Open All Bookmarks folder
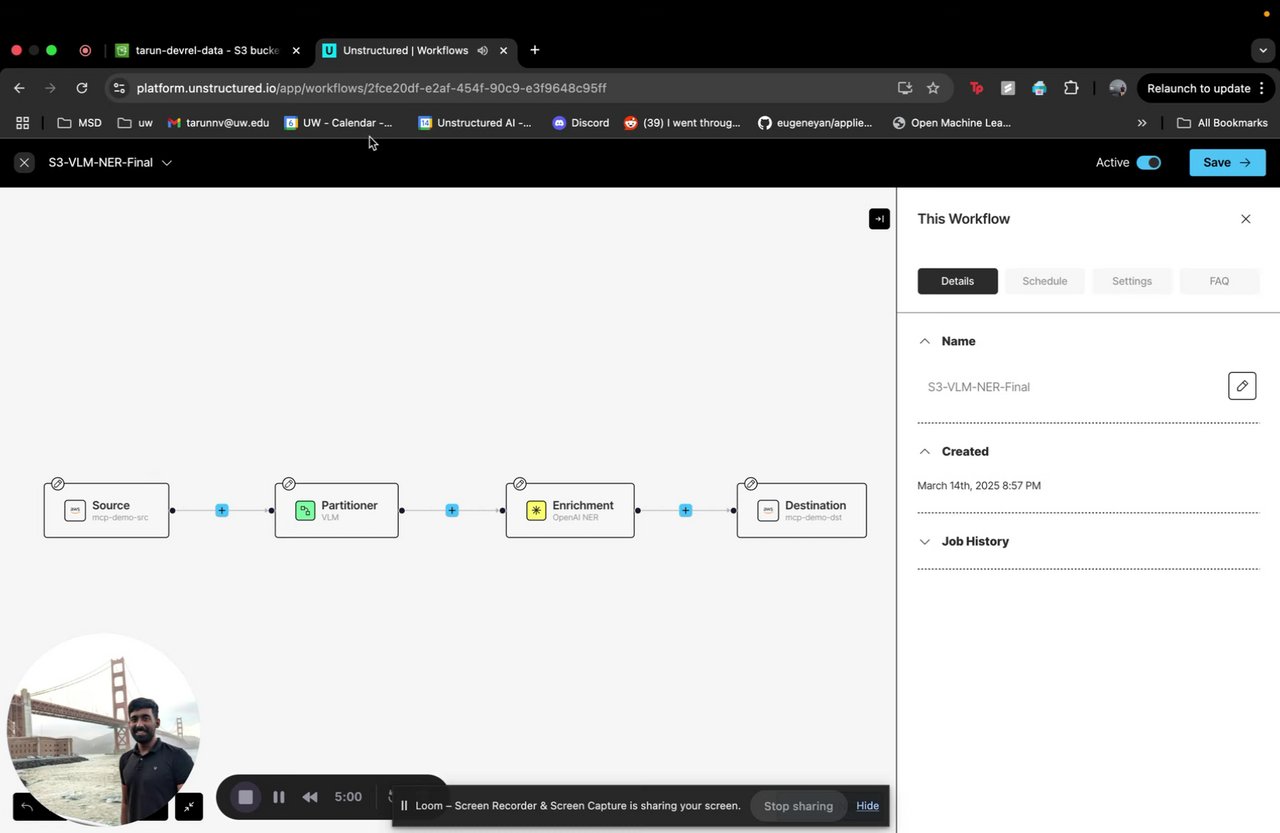The image size is (1280, 833). [1222, 123]
